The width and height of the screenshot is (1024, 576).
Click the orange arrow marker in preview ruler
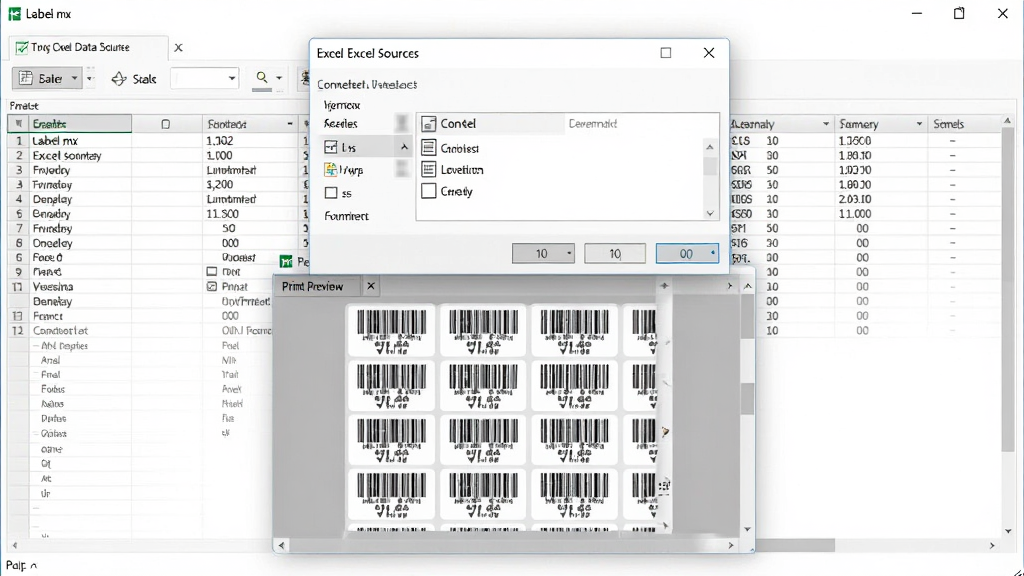[x=665, y=432]
